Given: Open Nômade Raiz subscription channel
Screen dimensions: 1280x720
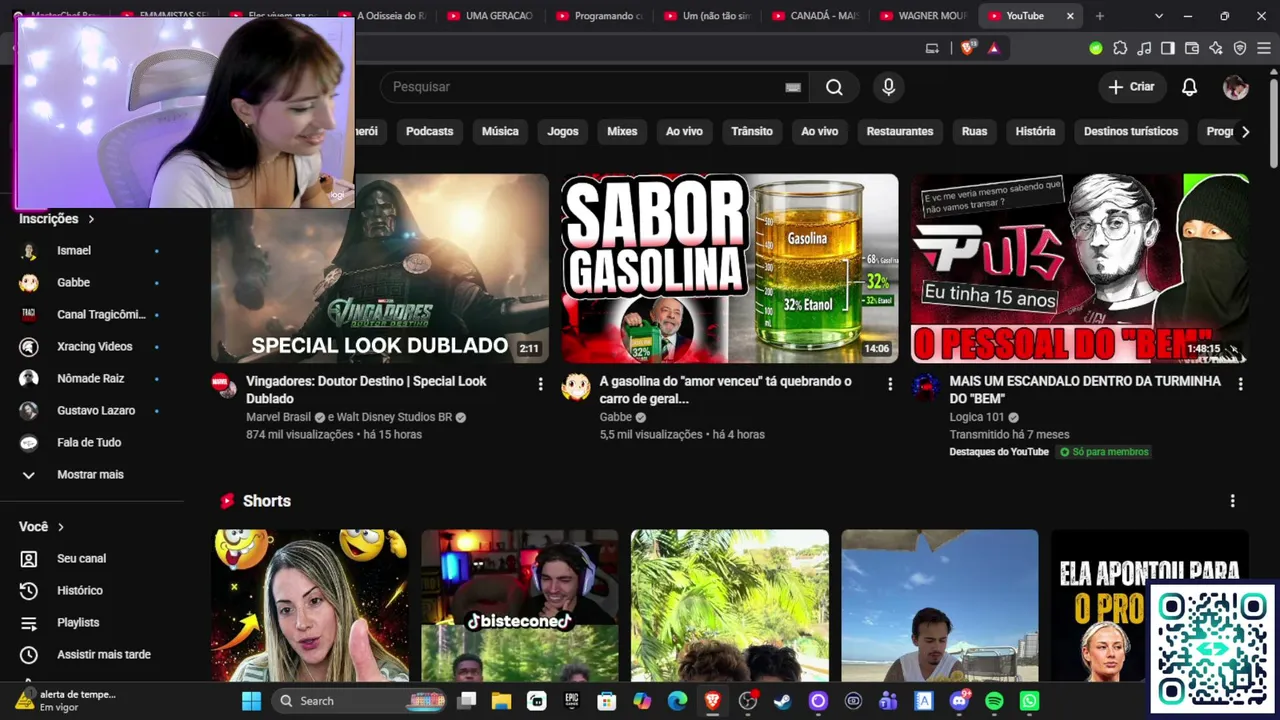Looking at the screenshot, I should 92,378.
